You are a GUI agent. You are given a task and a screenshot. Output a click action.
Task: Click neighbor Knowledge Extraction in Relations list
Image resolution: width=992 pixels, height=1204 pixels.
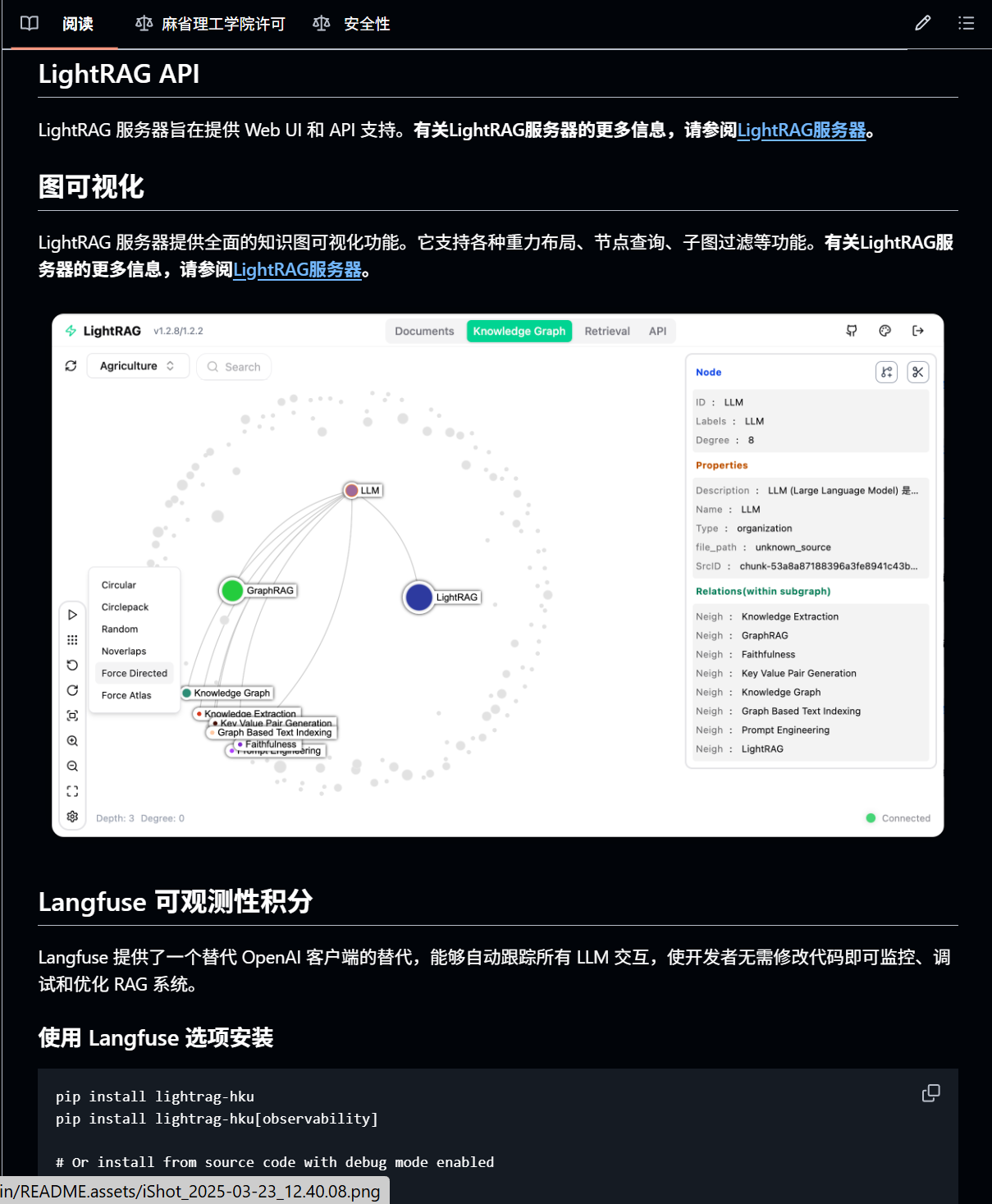pyautogui.click(x=789, y=616)
